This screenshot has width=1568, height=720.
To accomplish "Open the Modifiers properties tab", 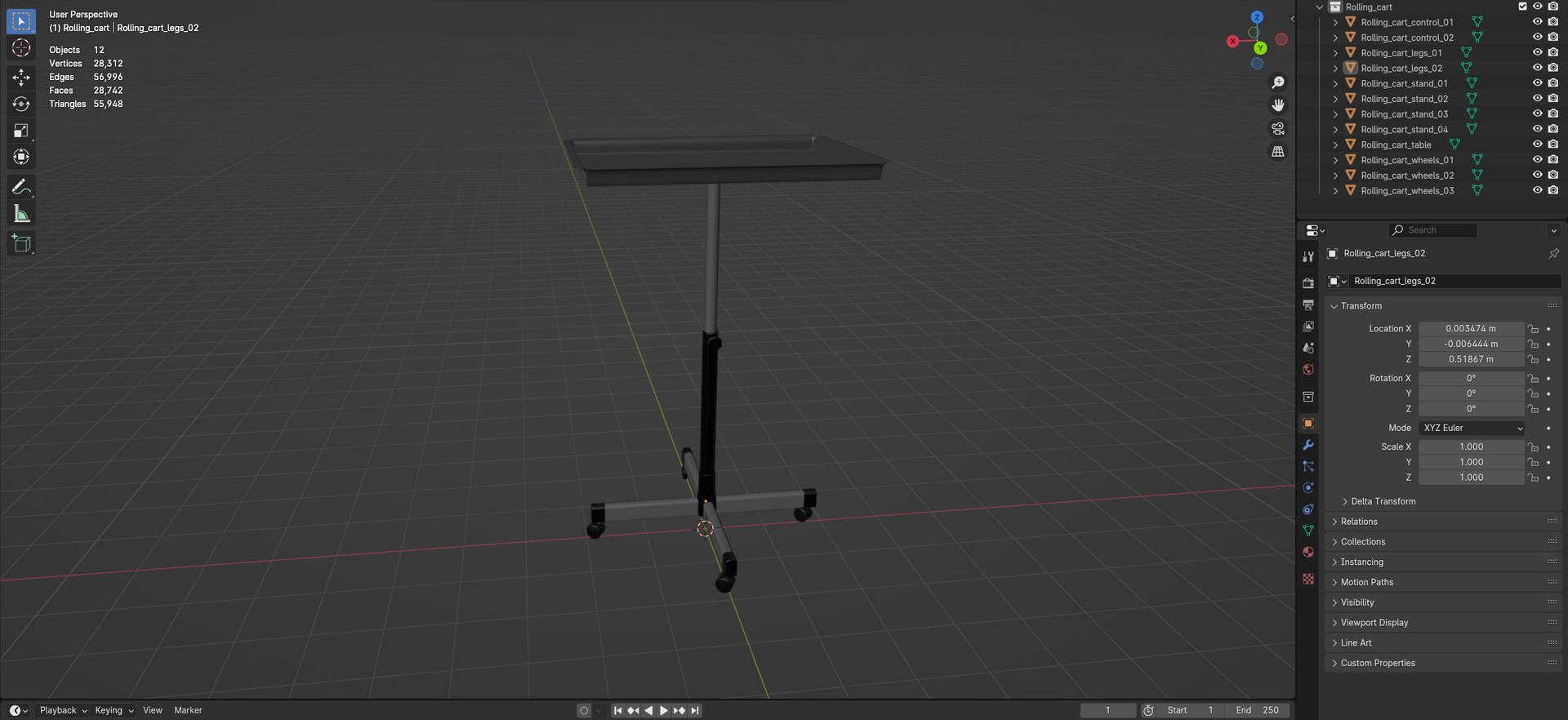I will click(1308, 445).
